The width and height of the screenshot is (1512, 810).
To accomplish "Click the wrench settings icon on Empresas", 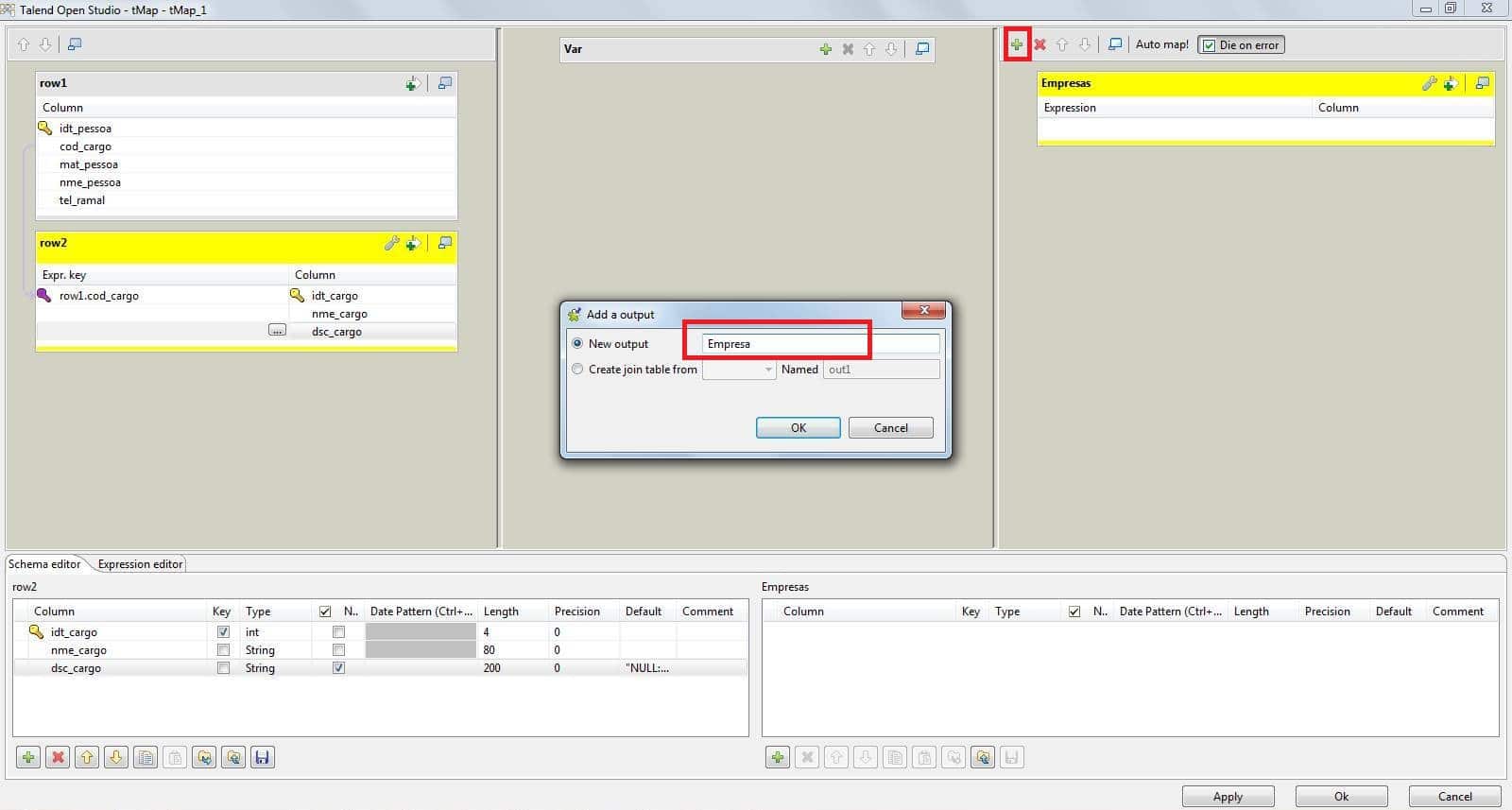I will pyautogui.click(x=1429, y=83).
